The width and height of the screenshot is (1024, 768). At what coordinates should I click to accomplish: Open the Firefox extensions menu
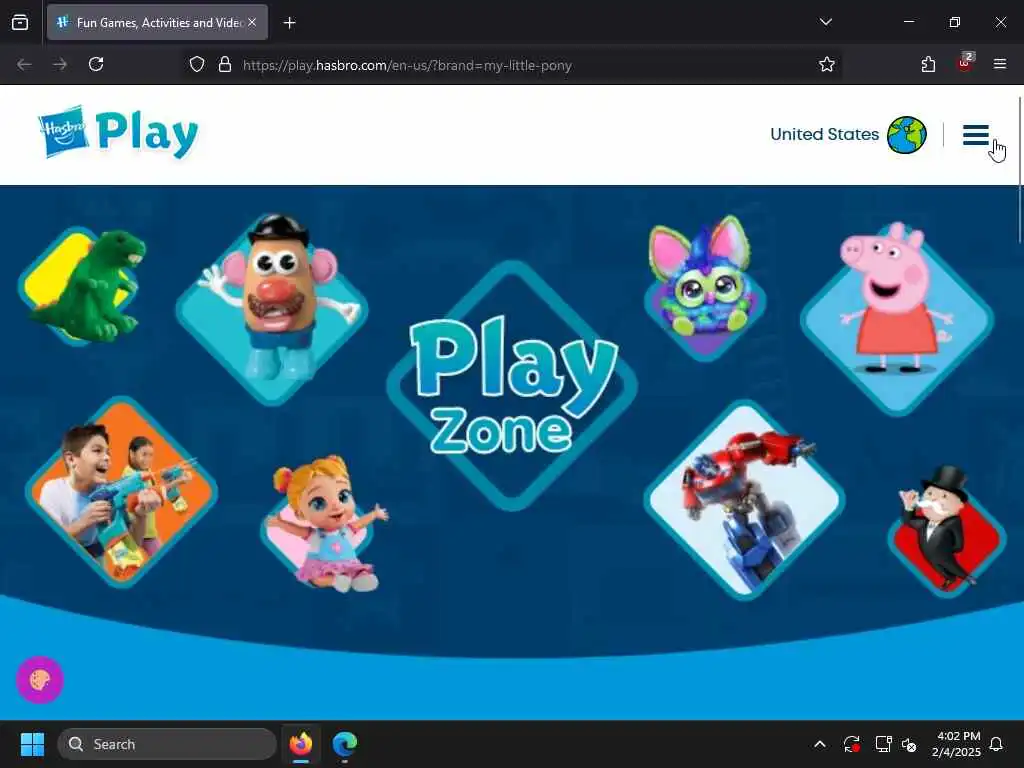click(928, 64)
